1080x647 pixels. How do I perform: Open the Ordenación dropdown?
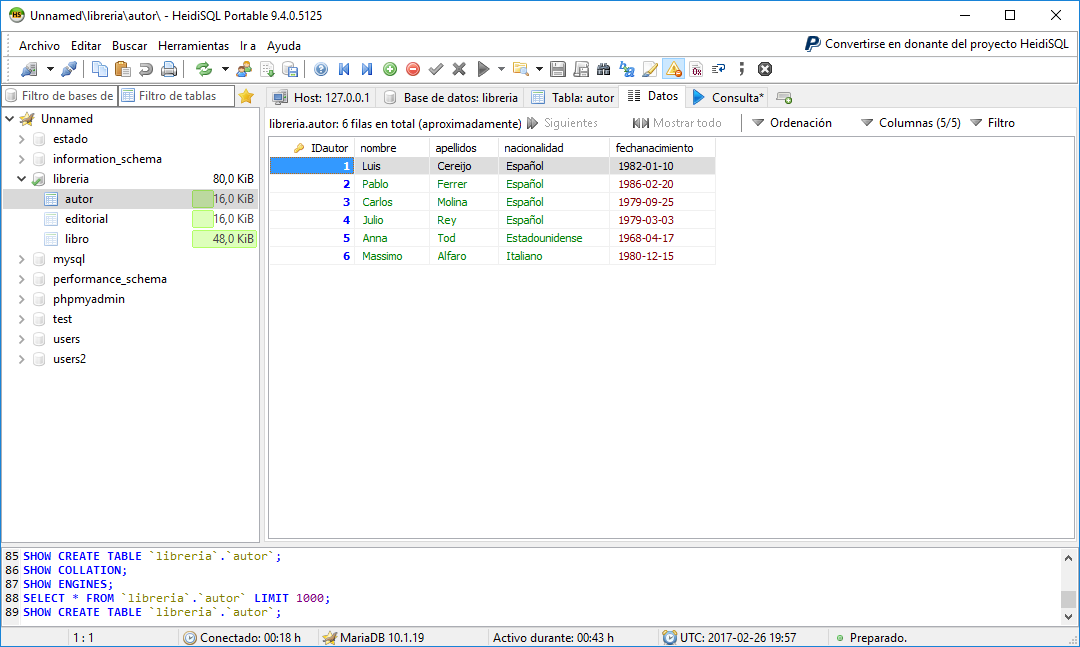point(791,123)
